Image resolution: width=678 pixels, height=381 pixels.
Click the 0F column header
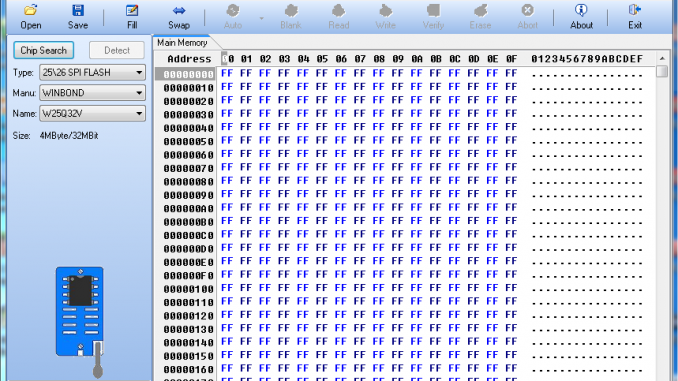click(x=511, y=59)
